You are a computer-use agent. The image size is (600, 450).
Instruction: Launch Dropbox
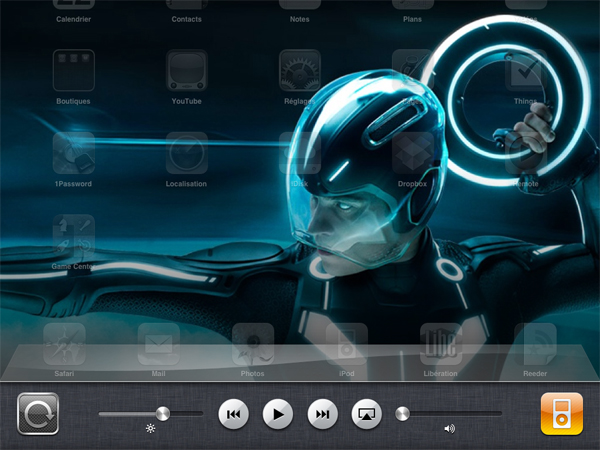click(x=412, y=153)
